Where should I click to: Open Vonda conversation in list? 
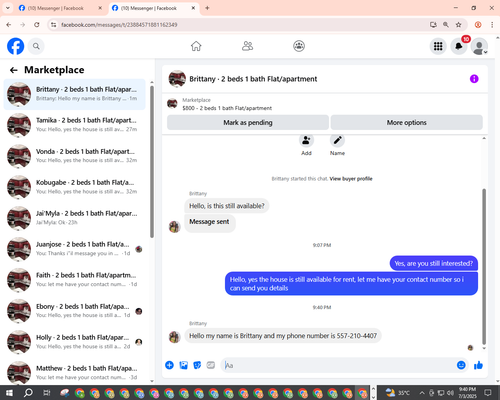point(74,156)
